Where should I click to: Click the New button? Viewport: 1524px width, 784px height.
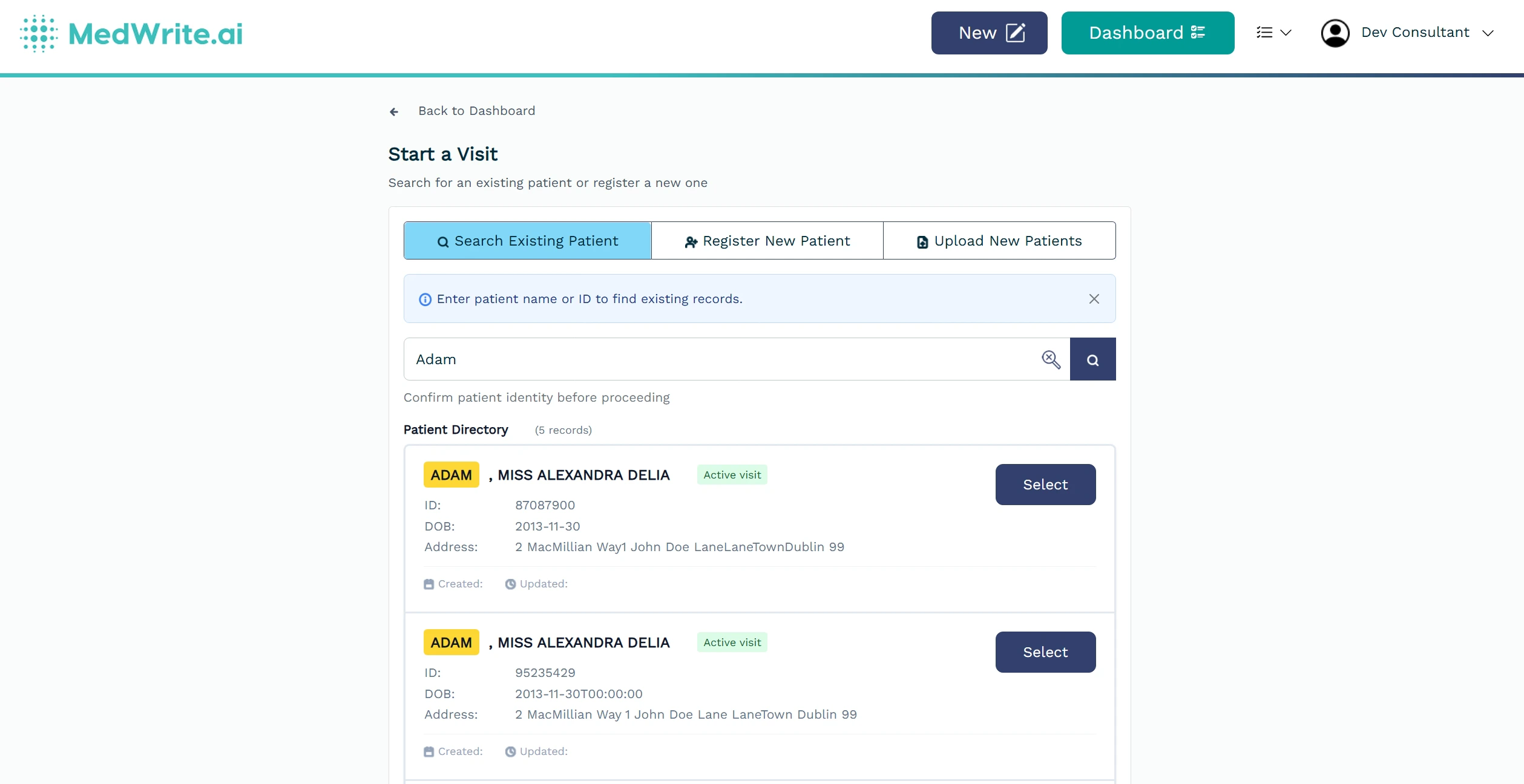click(988, 33)
